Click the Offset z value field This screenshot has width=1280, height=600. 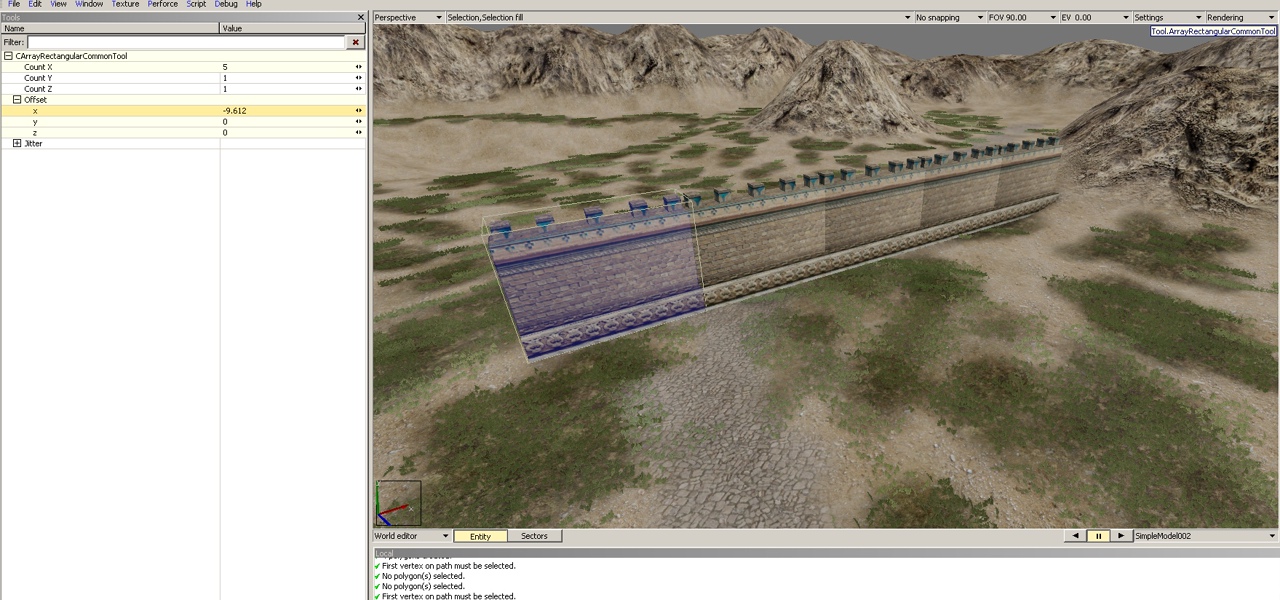coord(286,132)
